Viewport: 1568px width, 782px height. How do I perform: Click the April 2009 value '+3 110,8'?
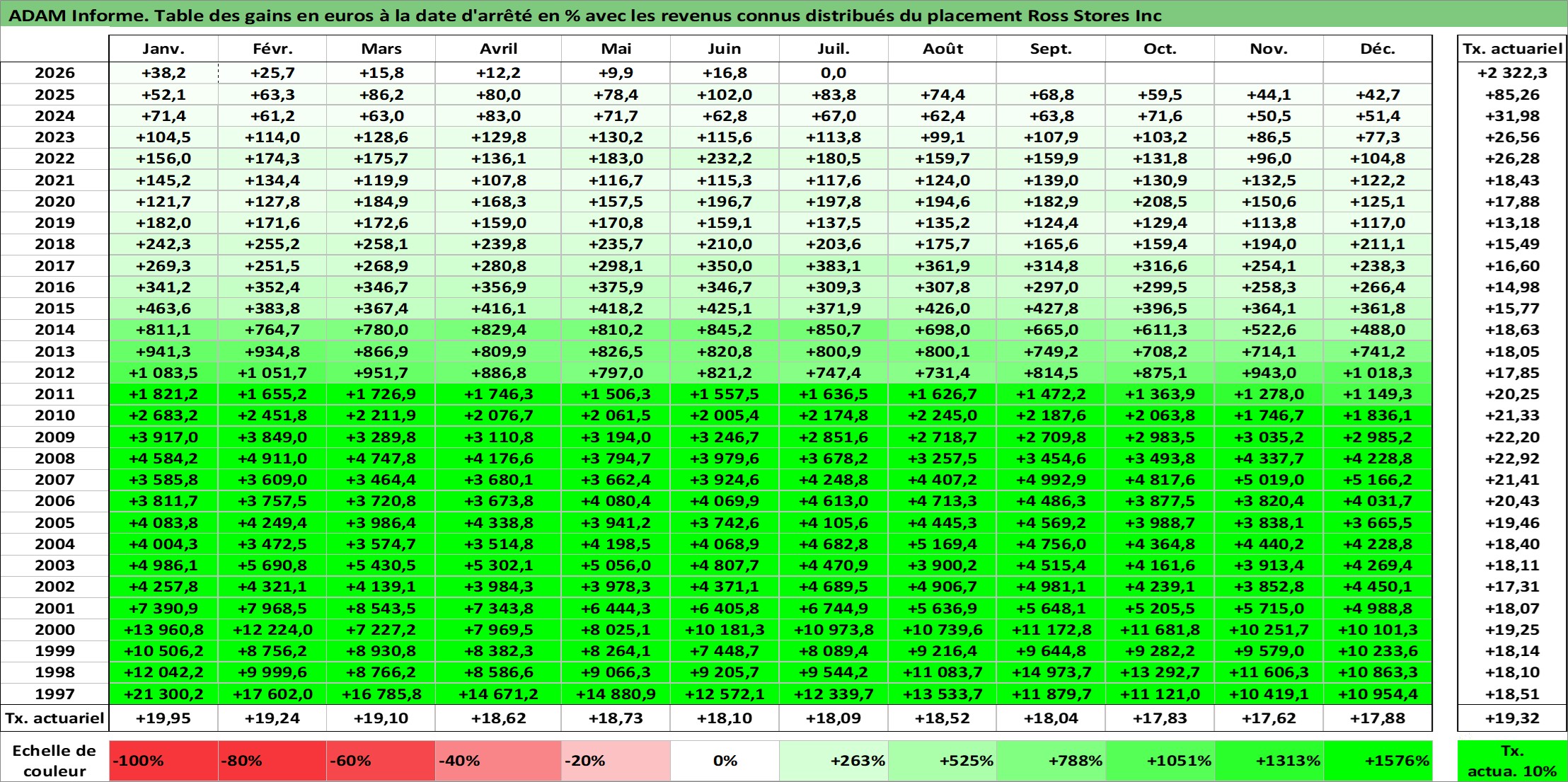(x=498, y=437)
